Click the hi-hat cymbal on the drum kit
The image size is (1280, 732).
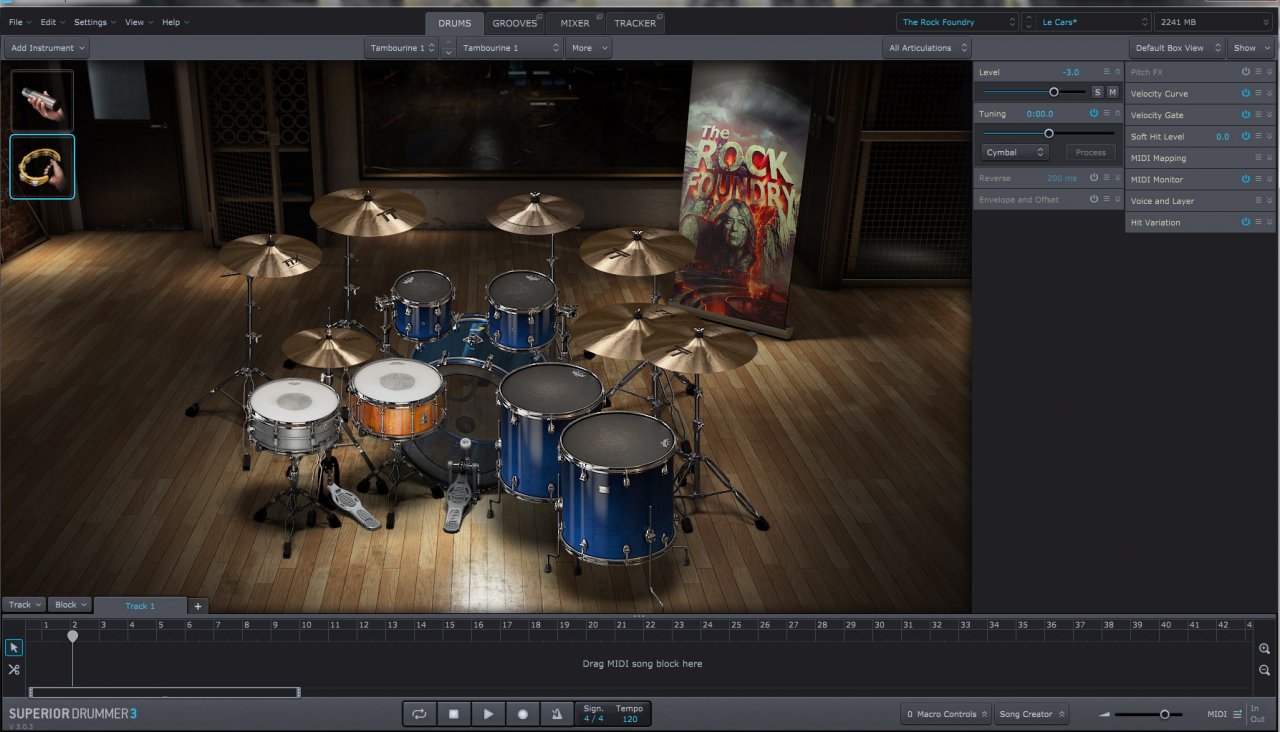tap(329, 347)
